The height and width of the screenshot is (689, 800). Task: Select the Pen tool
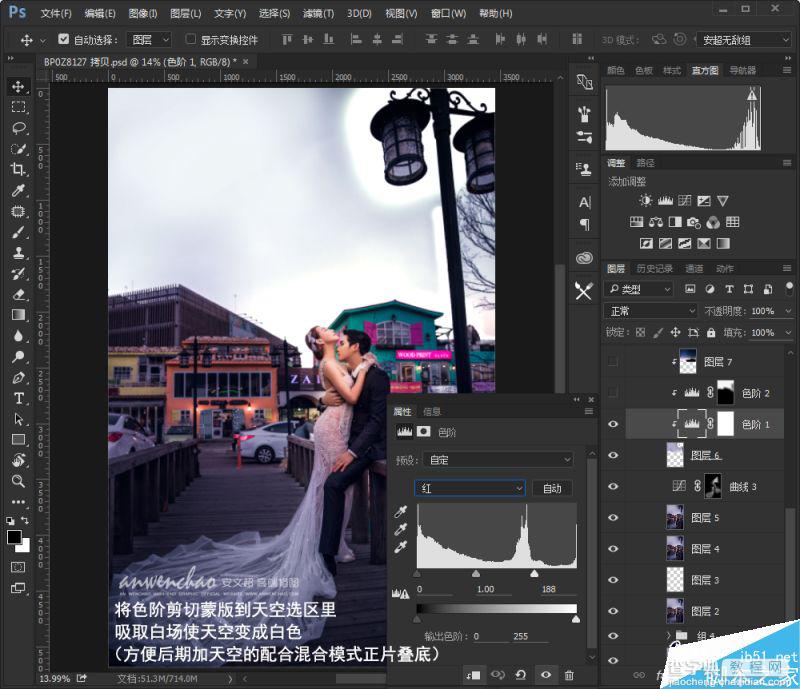[18, 378]
